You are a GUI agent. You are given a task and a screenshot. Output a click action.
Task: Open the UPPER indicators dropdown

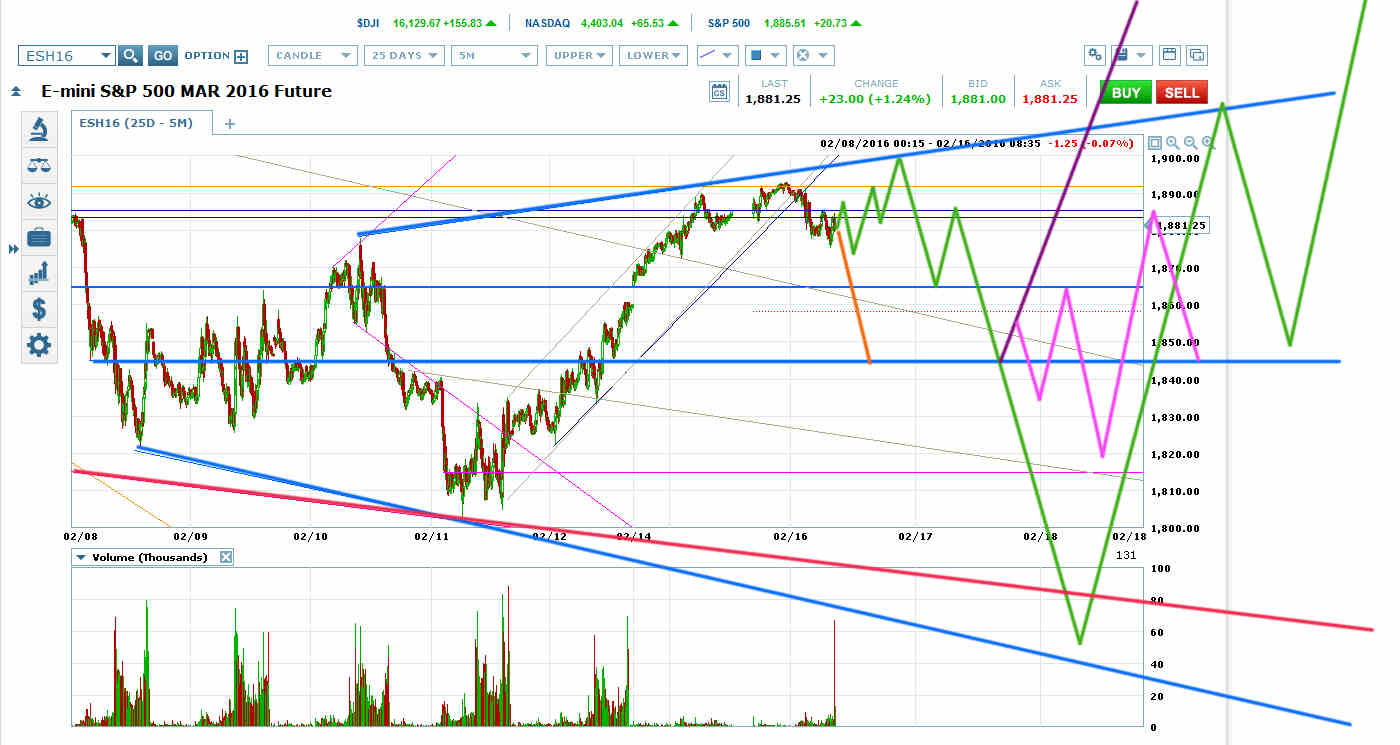click(x=578, y=56)
